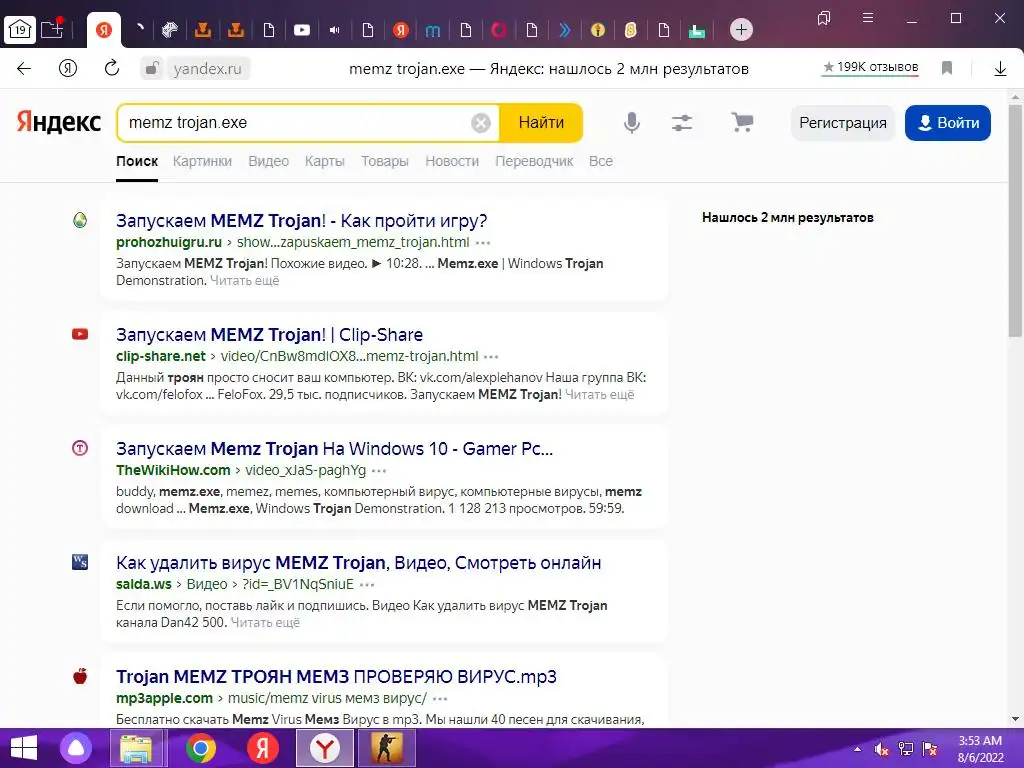Expand Читать ещё under the salda.ws result

(x=265, y=622)
